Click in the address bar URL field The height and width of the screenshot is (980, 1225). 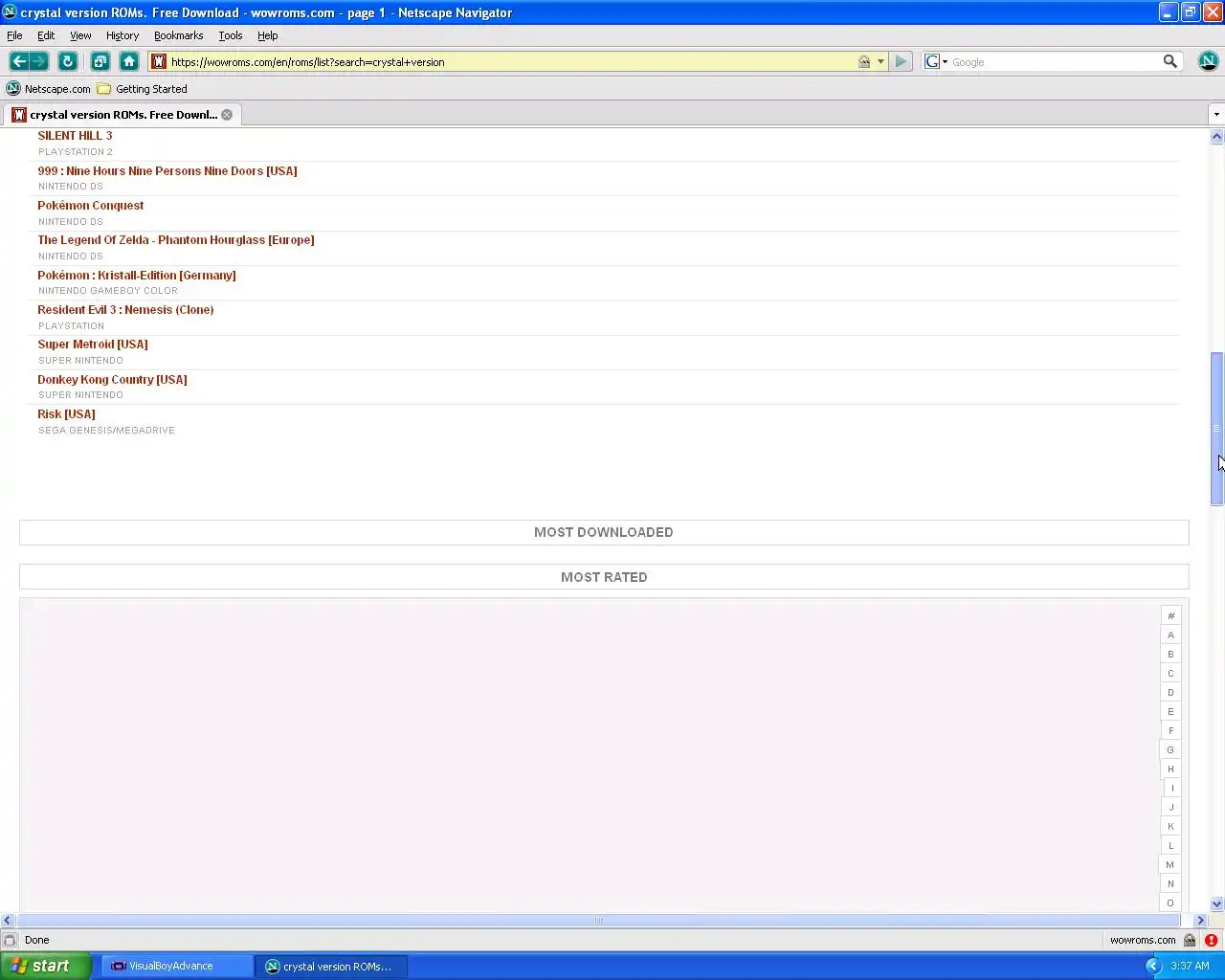point(512,61)
